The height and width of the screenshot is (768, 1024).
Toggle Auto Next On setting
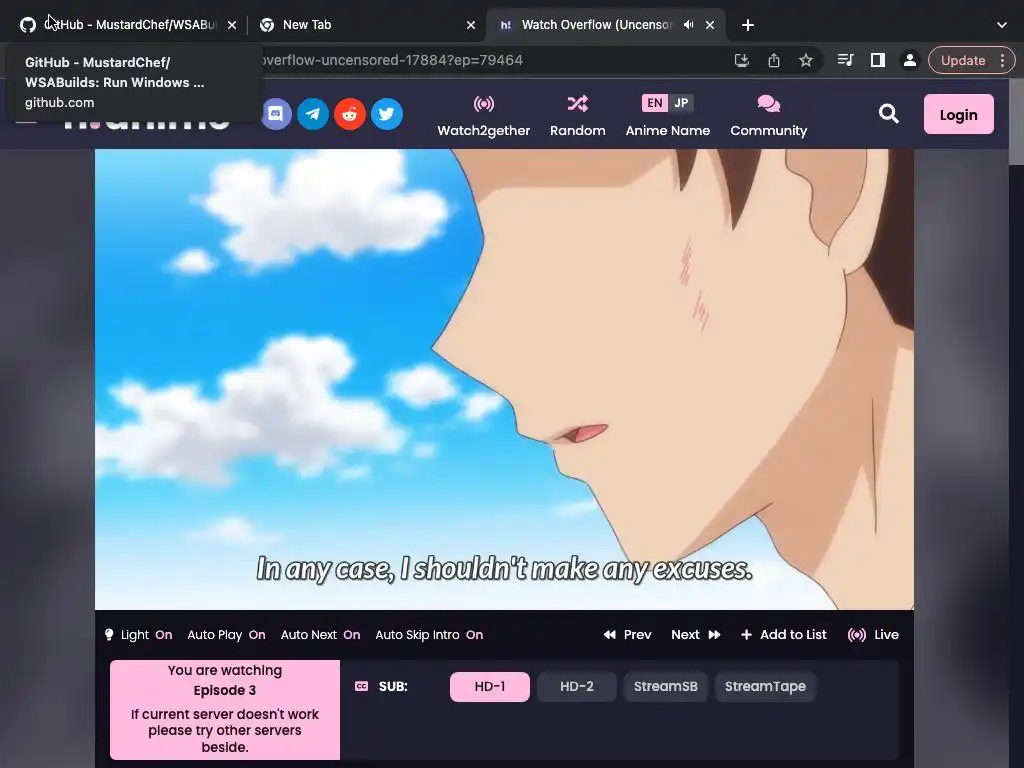320,635
